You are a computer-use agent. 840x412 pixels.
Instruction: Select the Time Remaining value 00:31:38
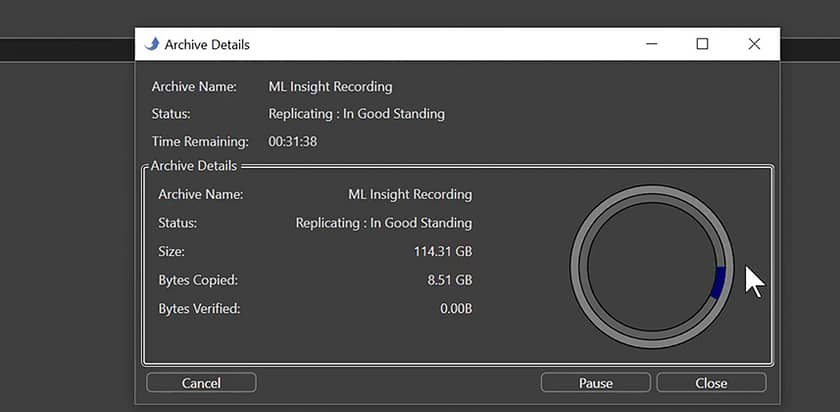[292, 142]
